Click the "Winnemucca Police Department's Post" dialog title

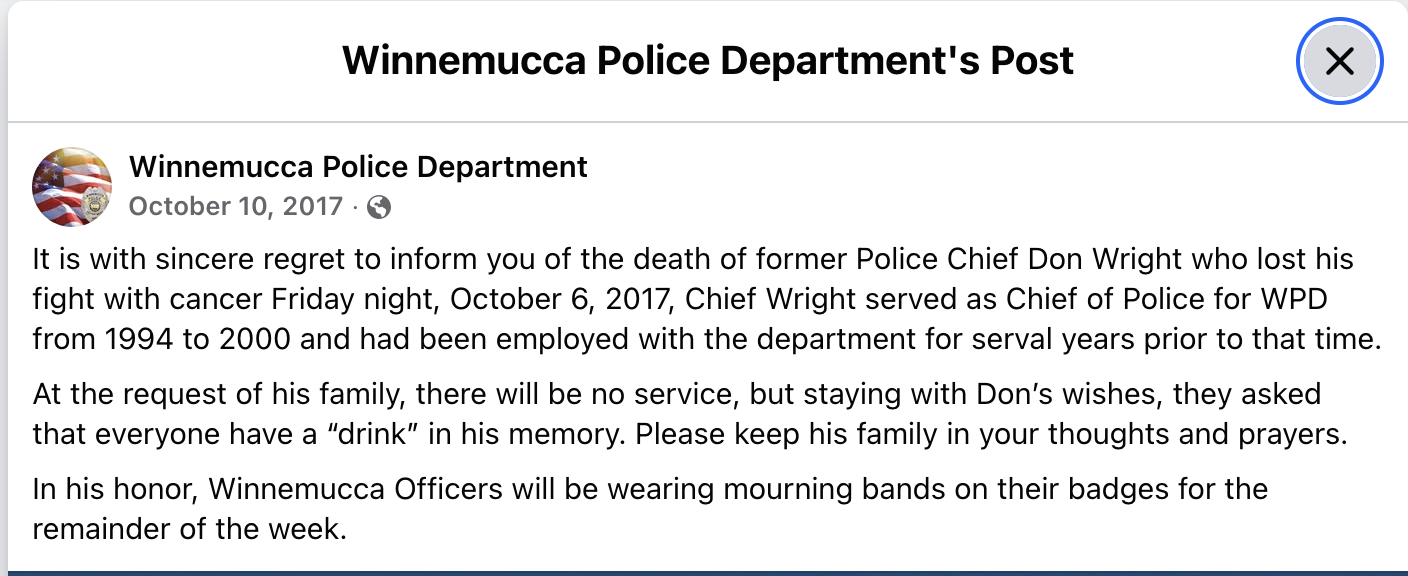(x=707, y=61)
